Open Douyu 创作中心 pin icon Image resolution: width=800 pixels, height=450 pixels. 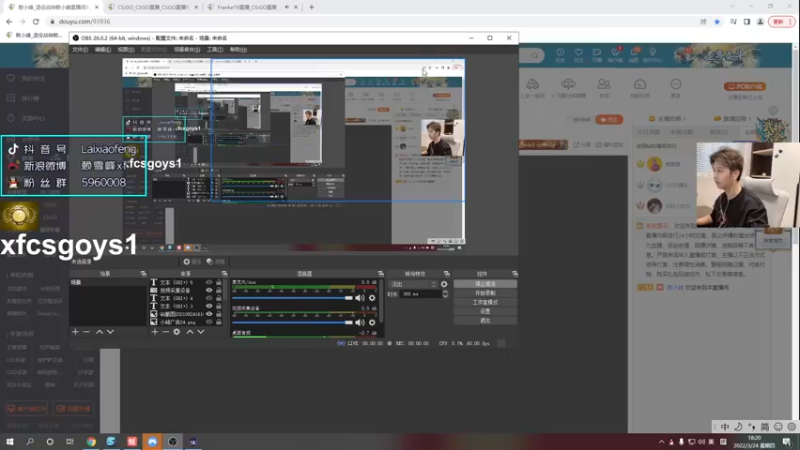(x=653, y=53)
